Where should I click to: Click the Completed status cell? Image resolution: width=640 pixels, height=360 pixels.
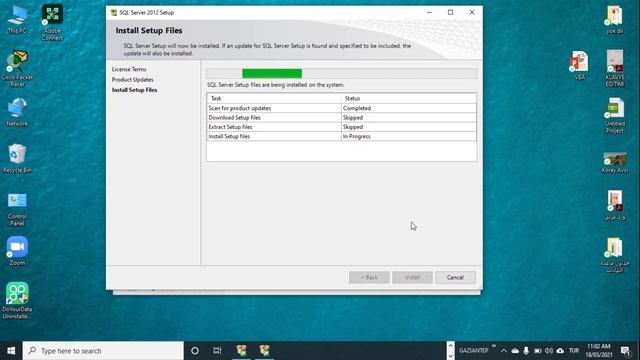409,108
